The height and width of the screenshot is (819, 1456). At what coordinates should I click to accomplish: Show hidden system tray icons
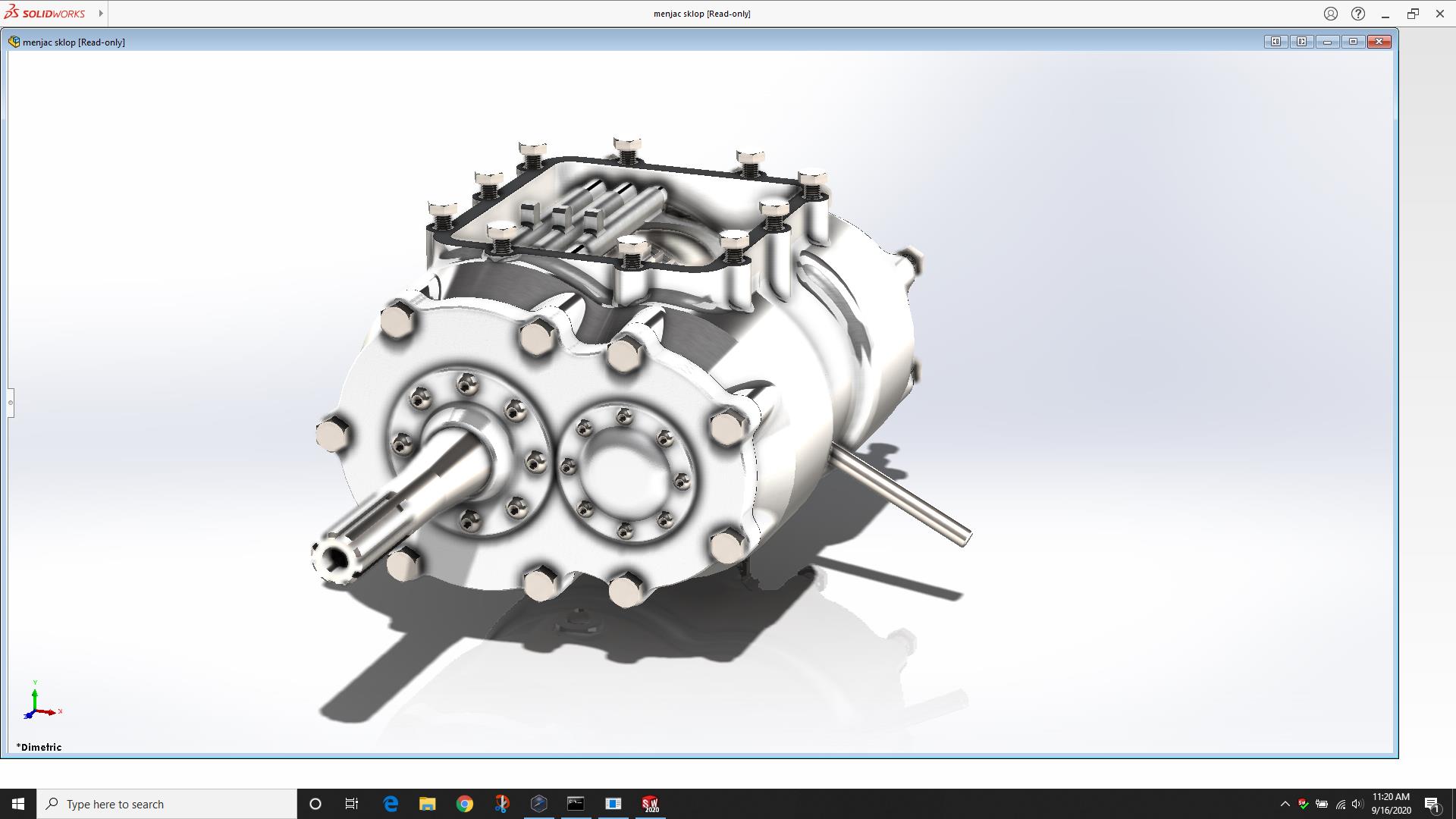[x=1285, y=804]
